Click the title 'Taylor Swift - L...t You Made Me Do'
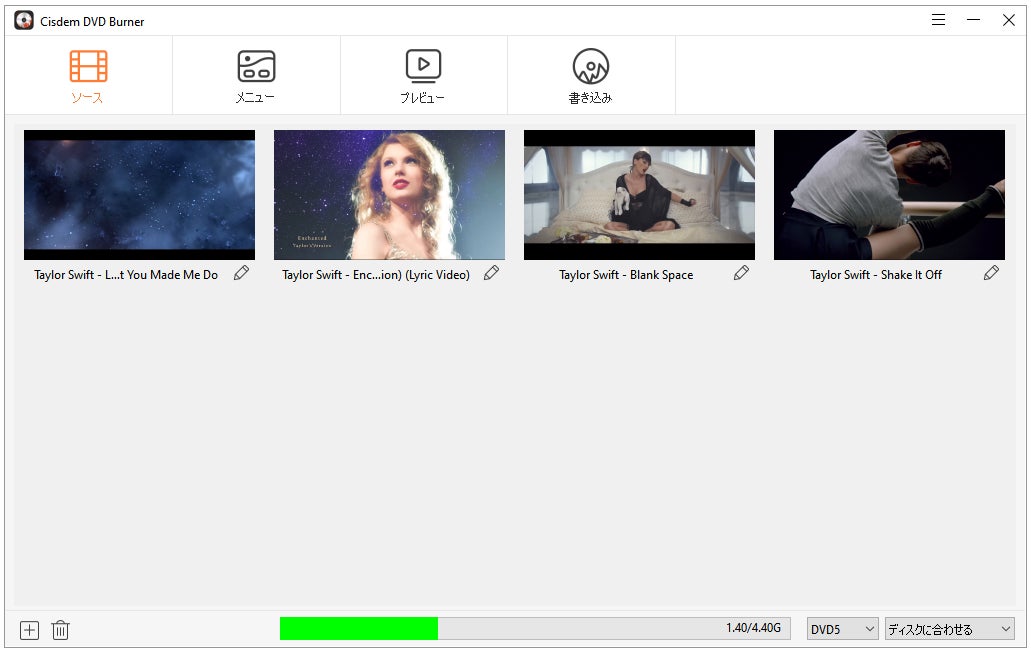Viewport: 1031px width, 654px height. [x=126, y=275]
